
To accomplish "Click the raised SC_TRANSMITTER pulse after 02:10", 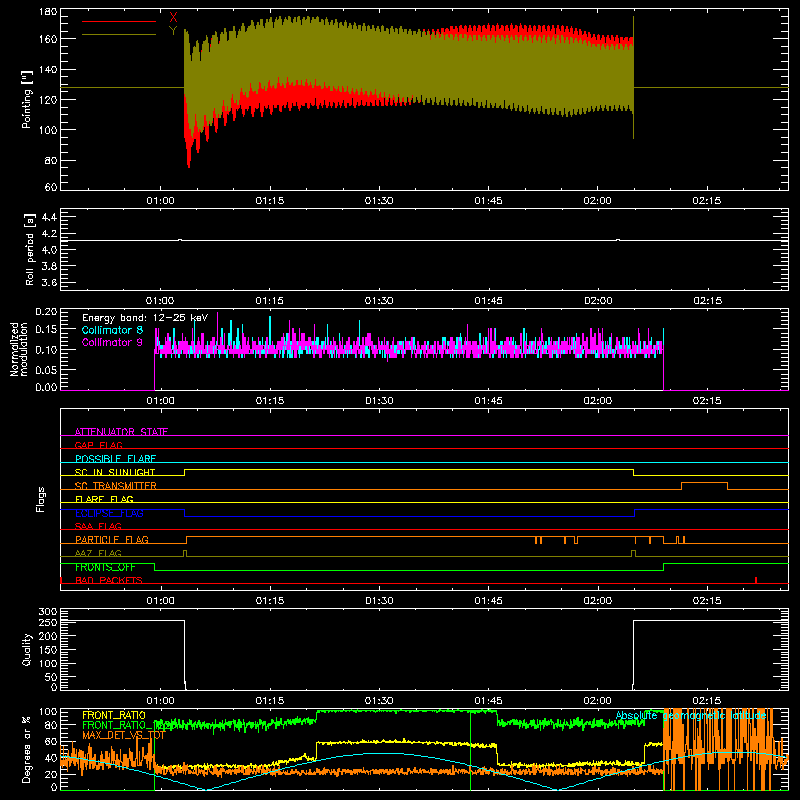I will point(705,485).
